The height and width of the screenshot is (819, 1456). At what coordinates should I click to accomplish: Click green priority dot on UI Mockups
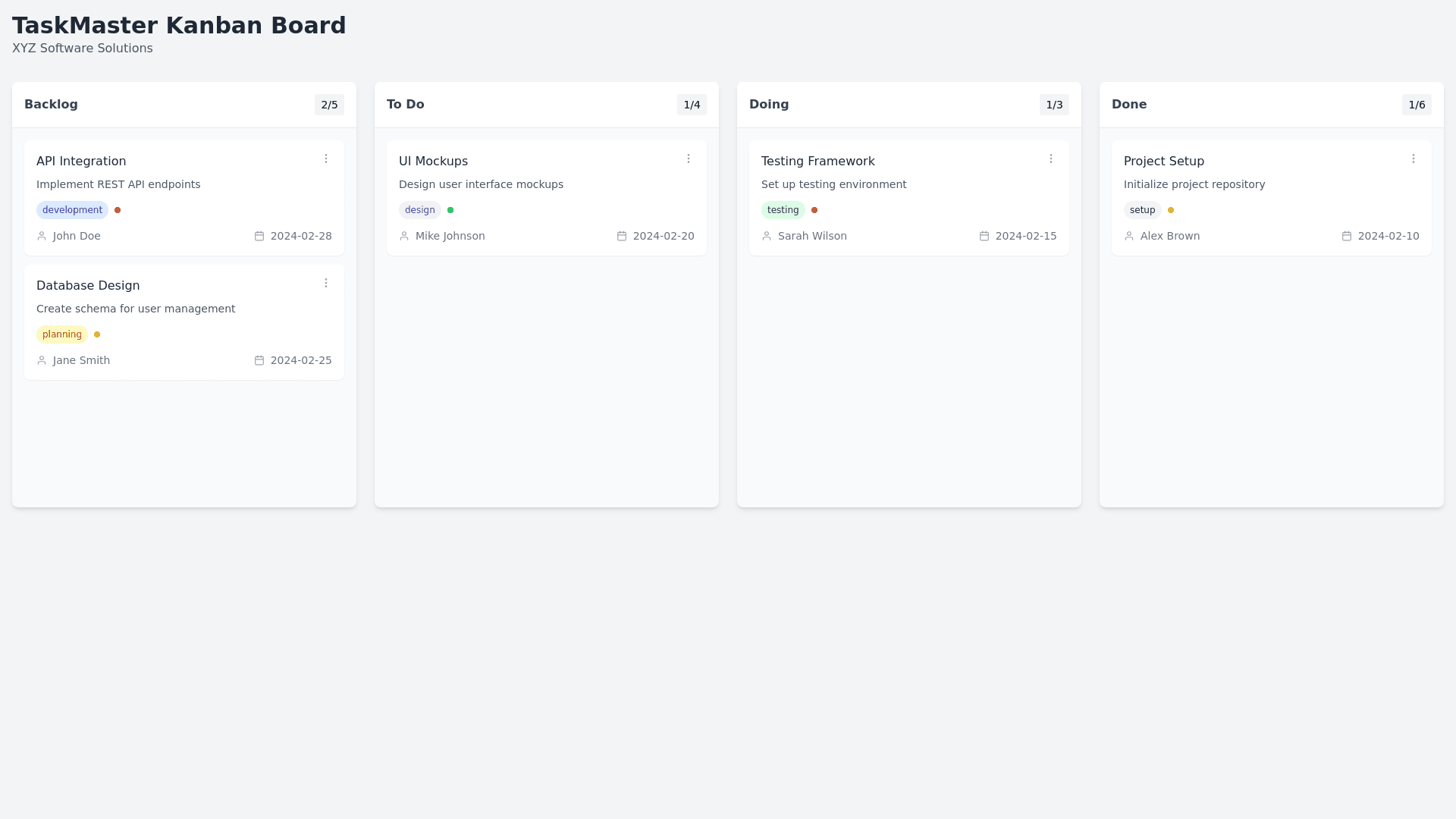[450, 210]
